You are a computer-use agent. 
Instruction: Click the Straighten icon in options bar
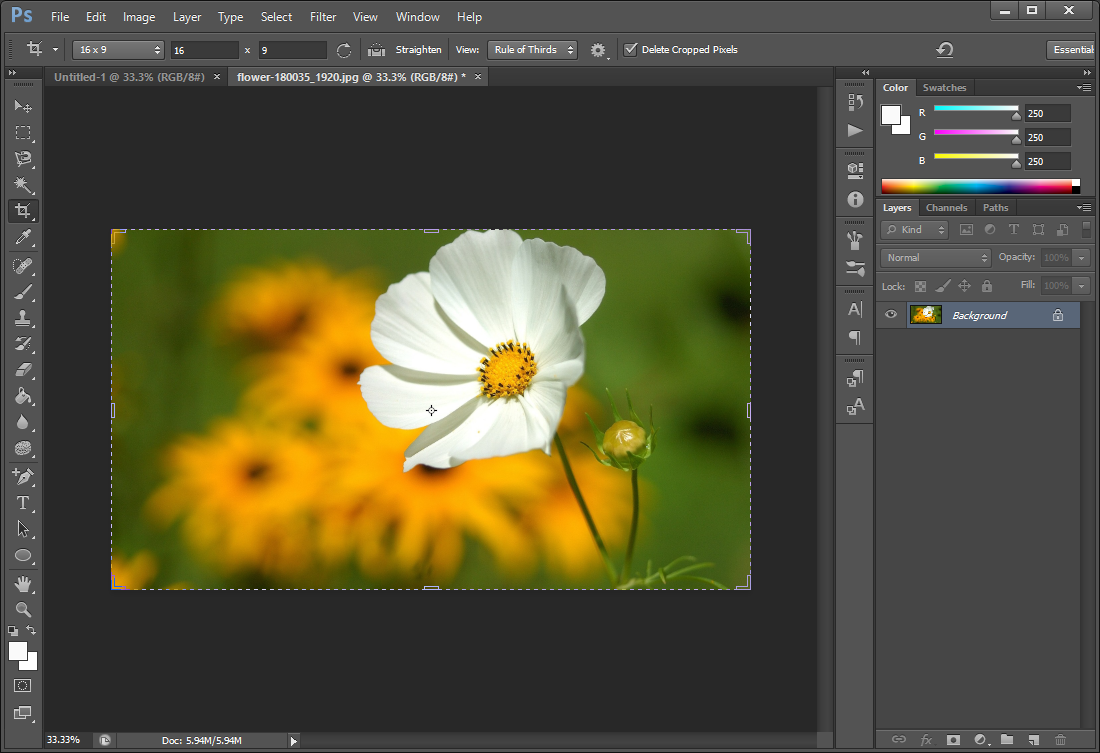(377, 49)
